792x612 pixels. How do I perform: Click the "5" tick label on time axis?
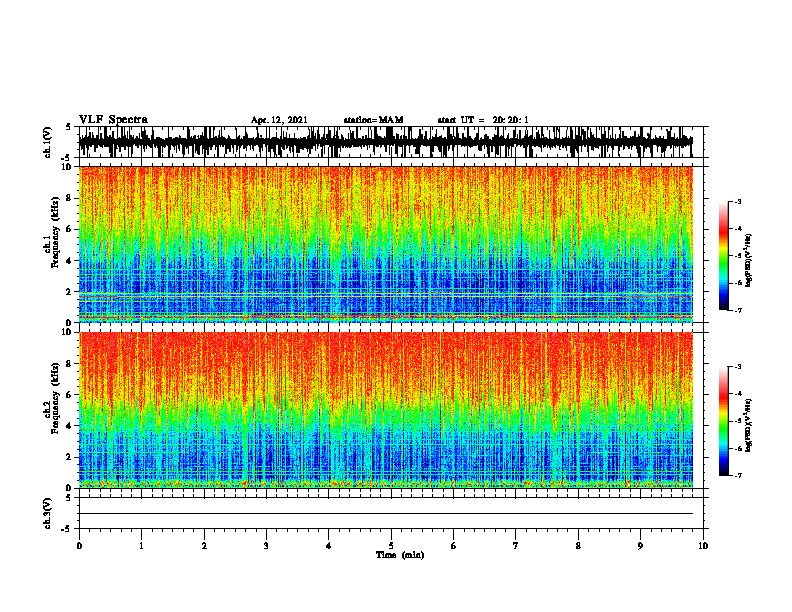[x=391, y=545]
